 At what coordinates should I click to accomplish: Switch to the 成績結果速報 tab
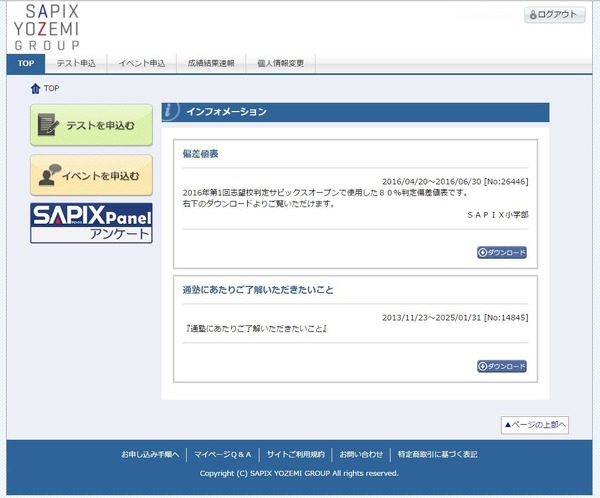(211, 64)
